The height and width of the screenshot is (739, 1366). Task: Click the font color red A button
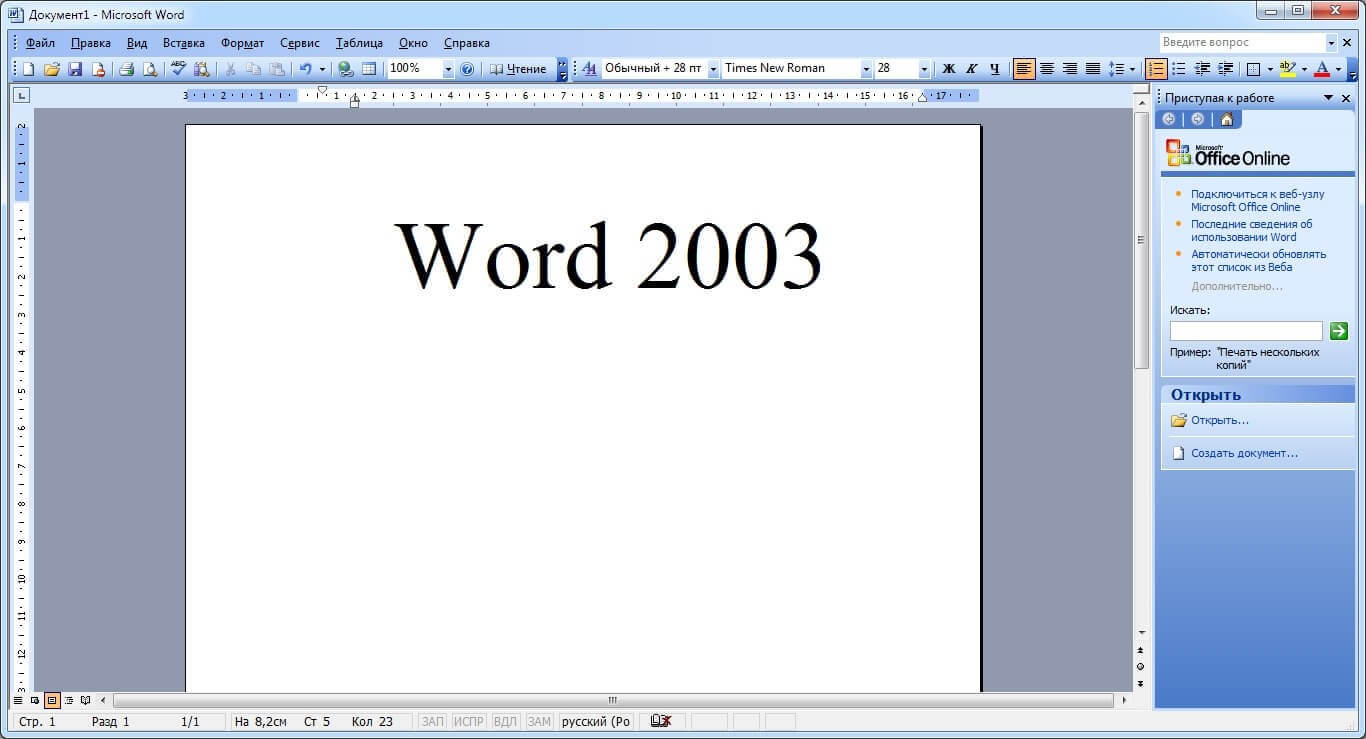pyautogui.click(x=1322, y=69)
